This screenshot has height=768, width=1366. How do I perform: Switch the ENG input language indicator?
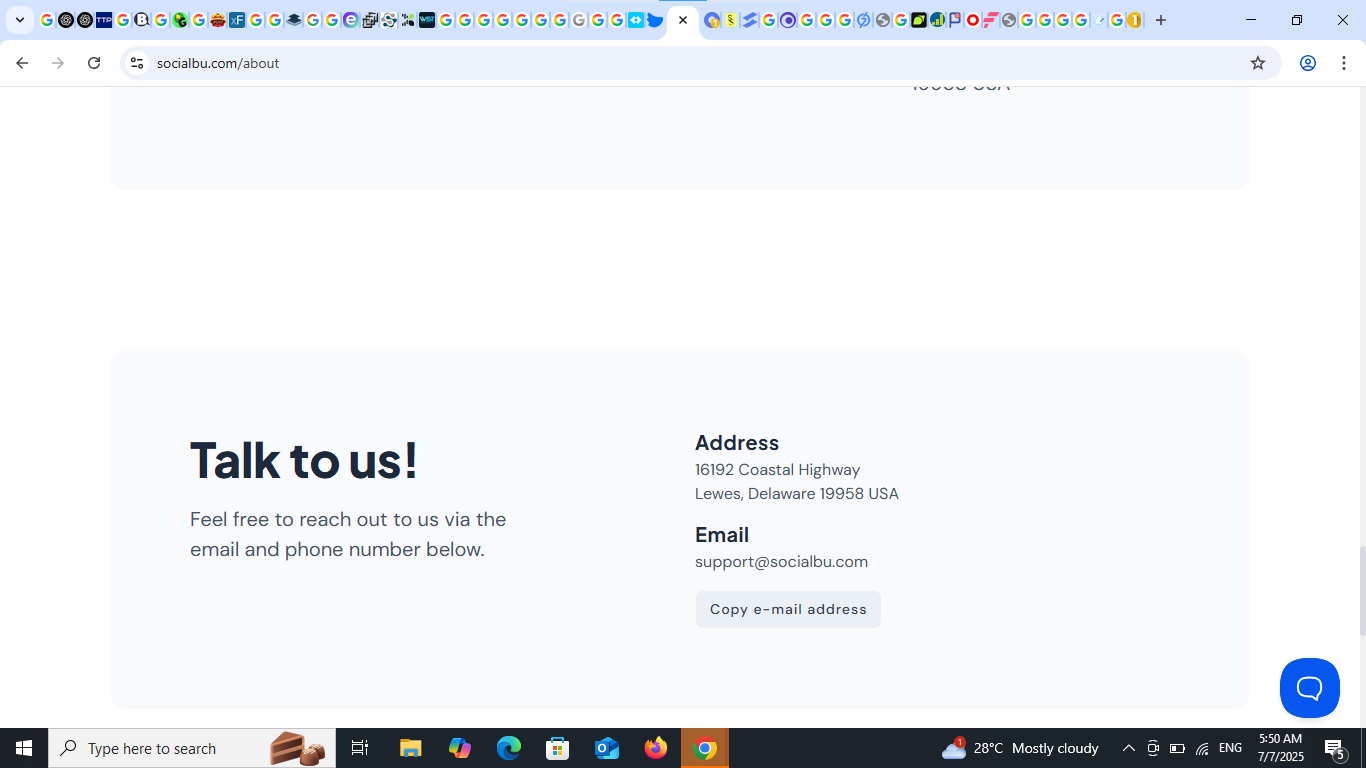[1230, 748]
